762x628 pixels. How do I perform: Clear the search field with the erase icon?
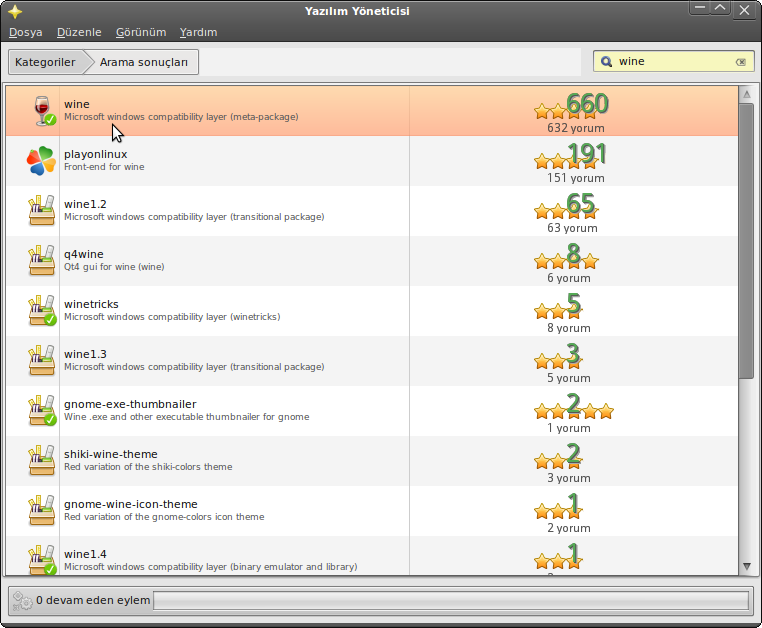pos(741,62)
